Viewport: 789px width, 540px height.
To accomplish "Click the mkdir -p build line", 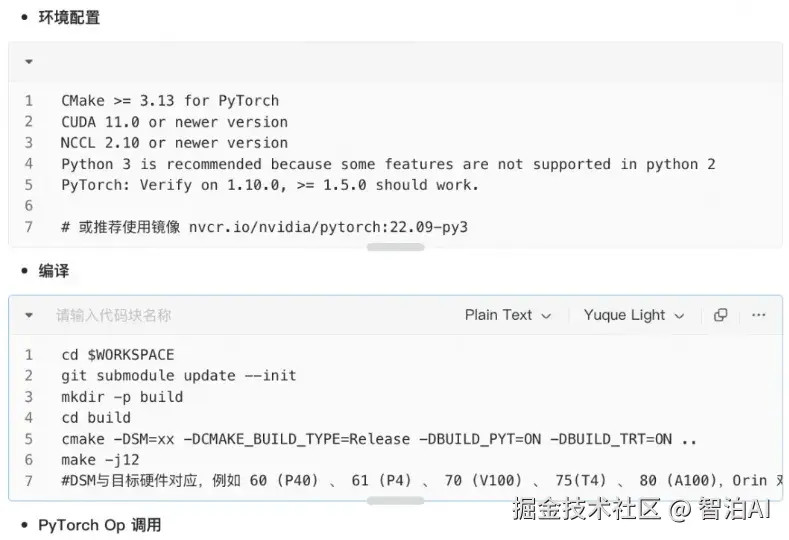I will coord(122,397).
